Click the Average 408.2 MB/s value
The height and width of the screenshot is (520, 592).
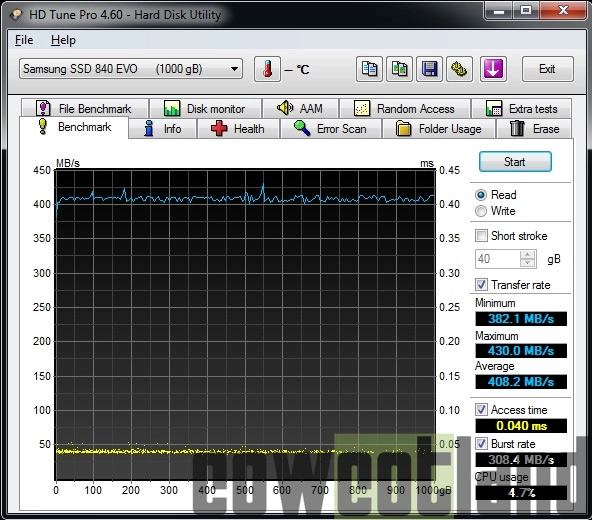(x=521, y=382)
